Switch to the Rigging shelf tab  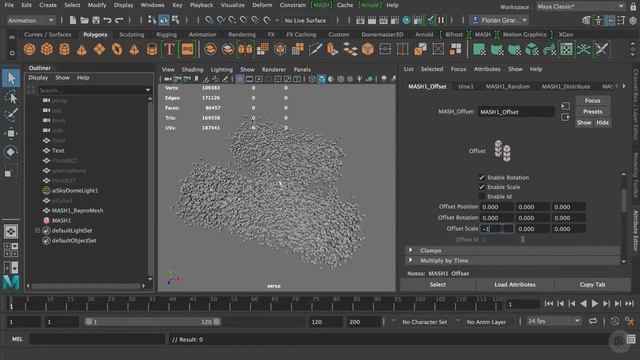point(166,35)
